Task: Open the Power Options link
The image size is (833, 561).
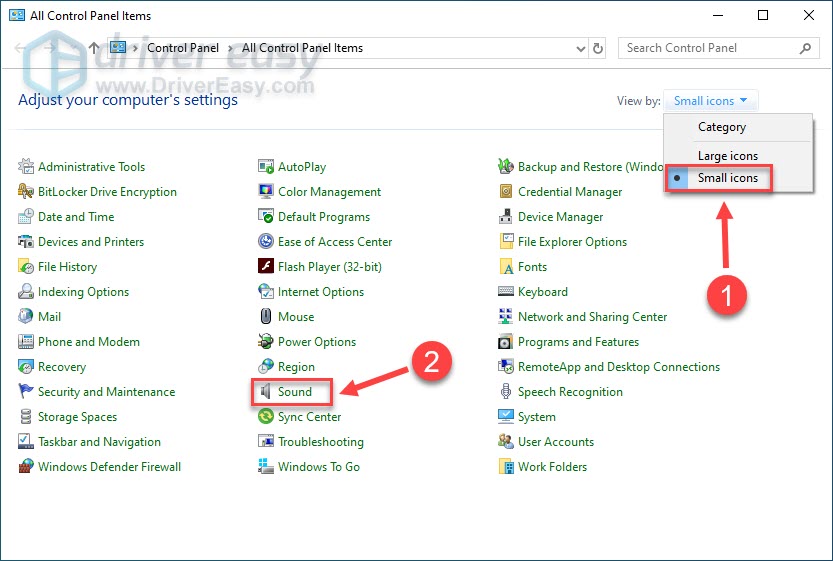Action: [317, 342]
